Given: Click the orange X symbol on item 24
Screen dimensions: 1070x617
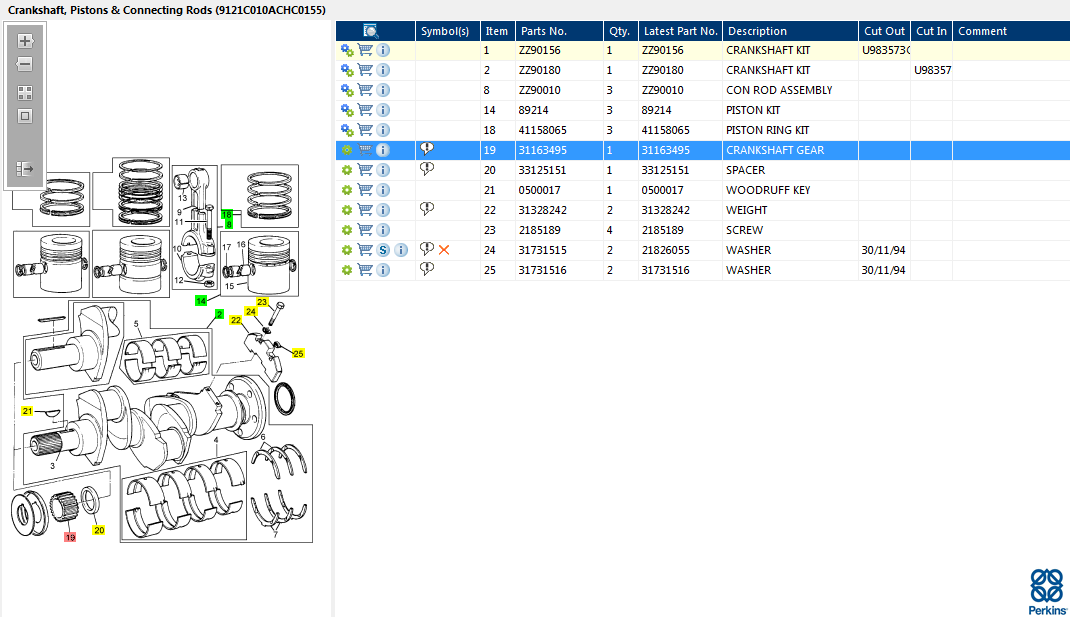Looking at the screenshot, I should tap(444, 250).
